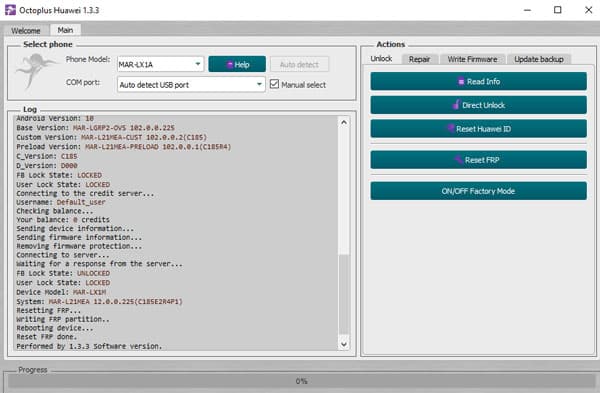Select the Main tab

click(x=65, y=30)
